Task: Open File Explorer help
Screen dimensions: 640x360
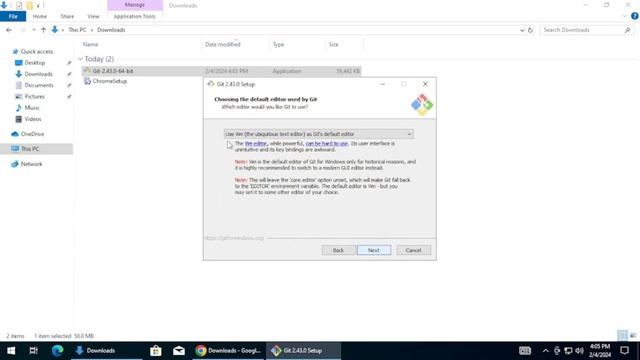Action: [x=635, y=16]
